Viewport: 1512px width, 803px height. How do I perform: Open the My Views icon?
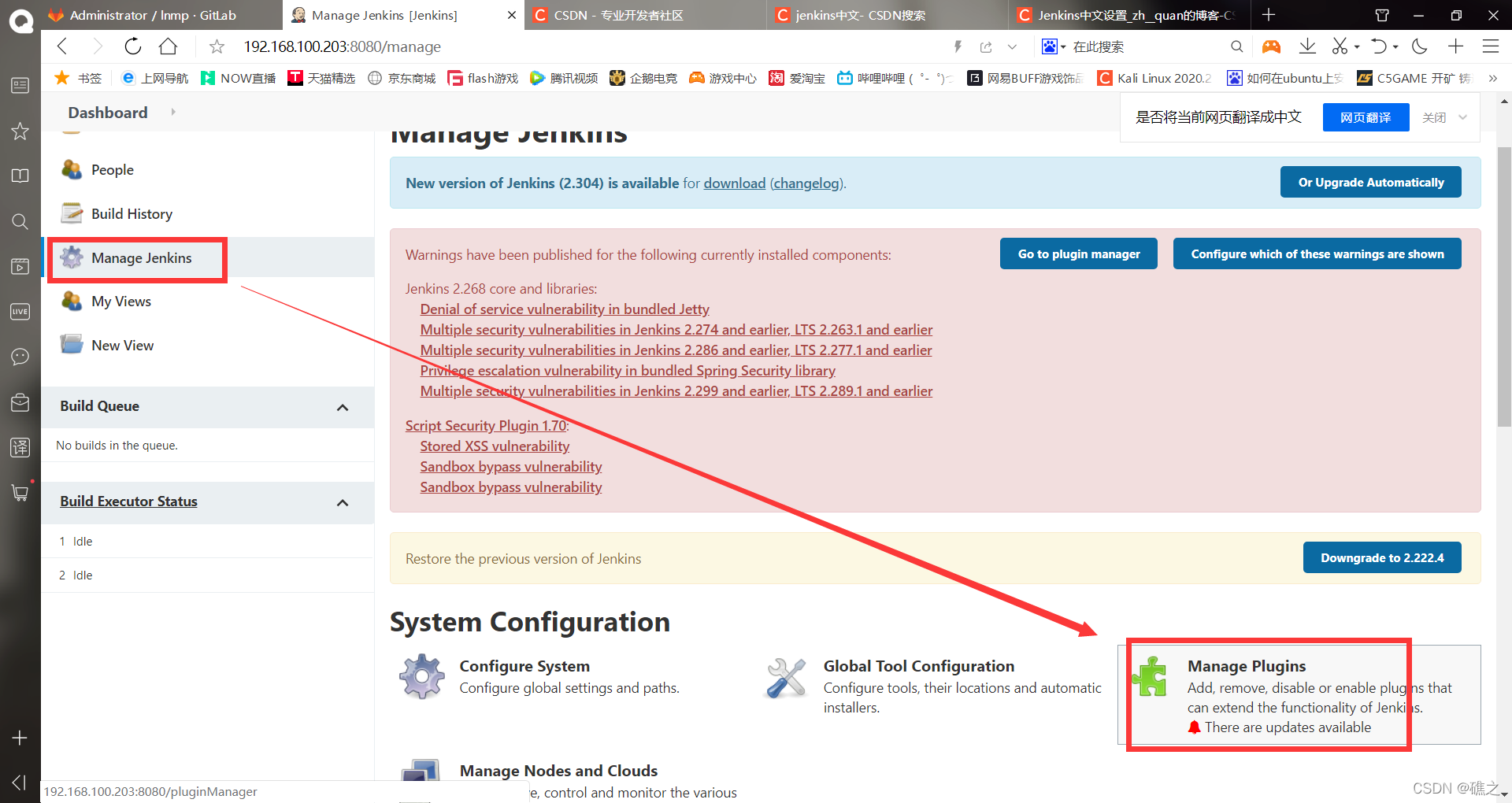click(x=72, y=301)
